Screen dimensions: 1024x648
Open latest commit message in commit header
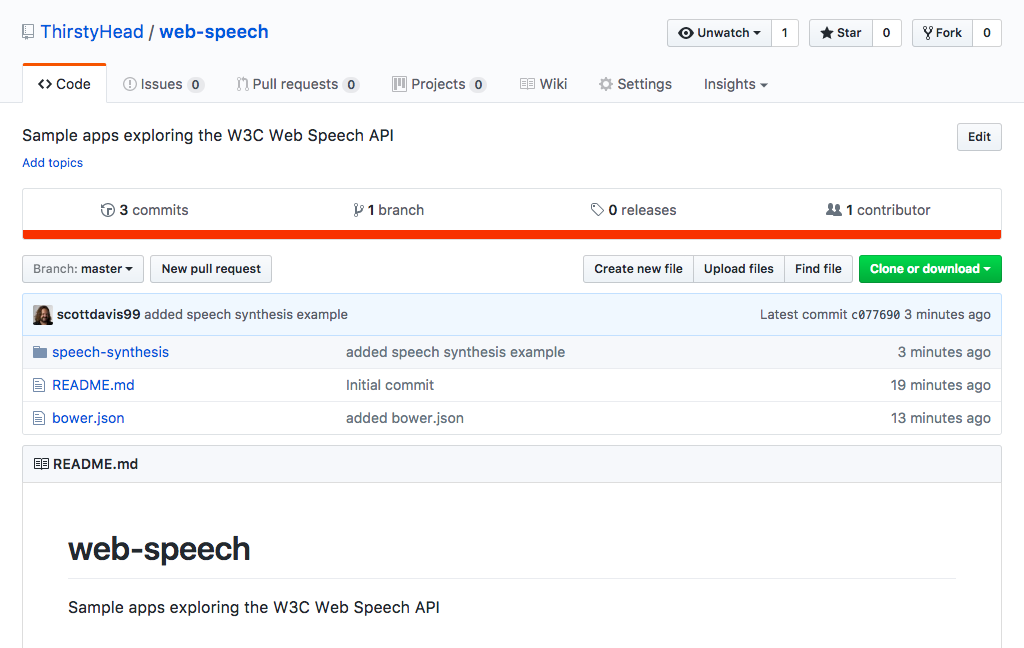pyautogui.click(x=246, y=314)
